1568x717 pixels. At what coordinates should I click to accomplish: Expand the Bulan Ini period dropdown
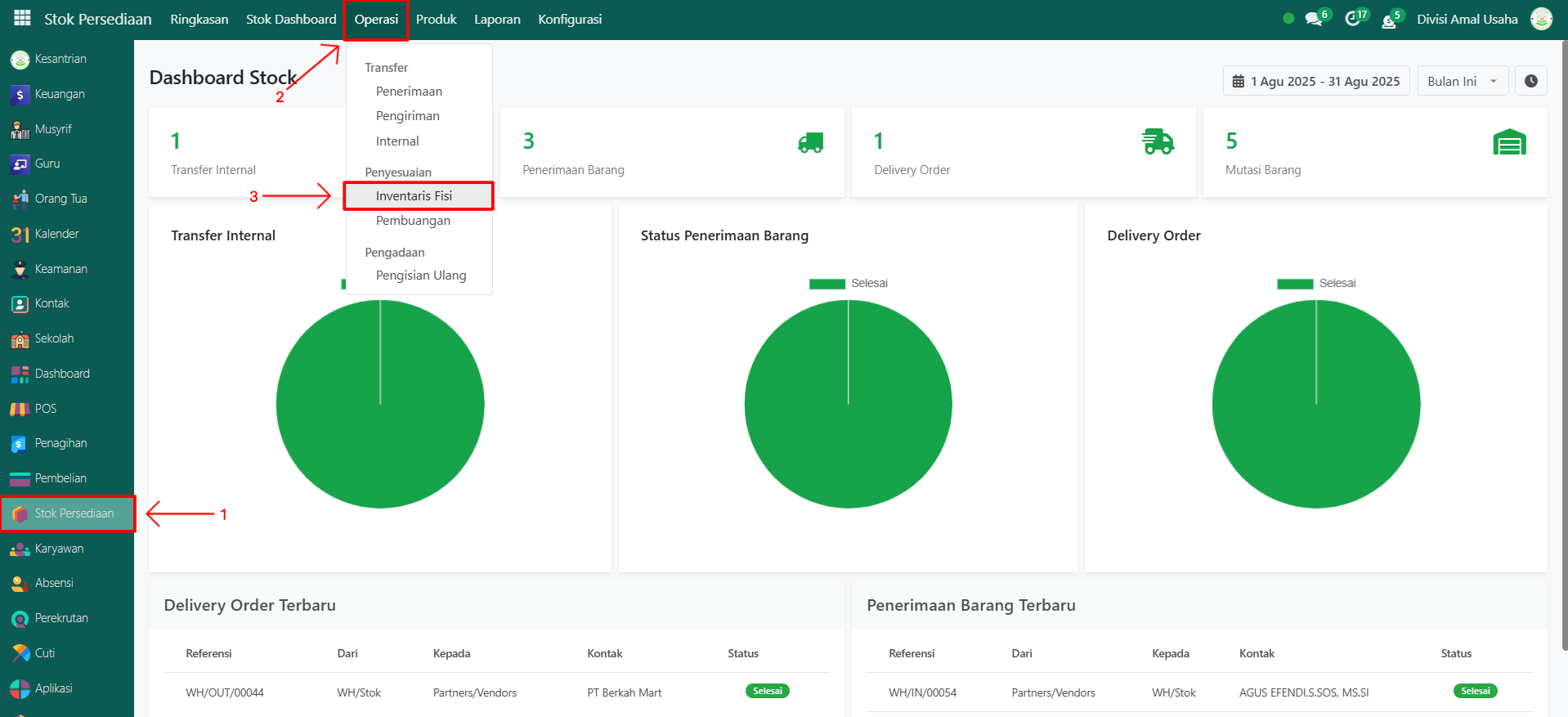pos(1462,81)
